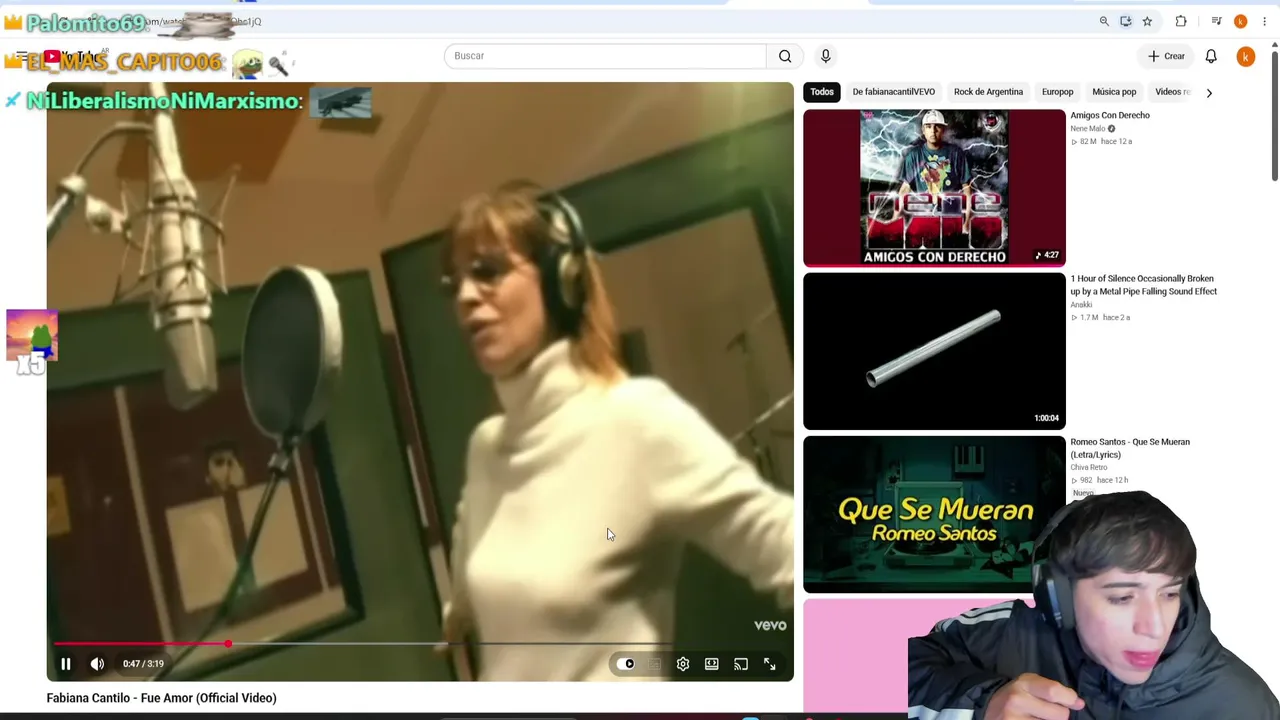Bookmark this page with the star icon
This screenshot has width=1280, height=720.
point(1147,21)
